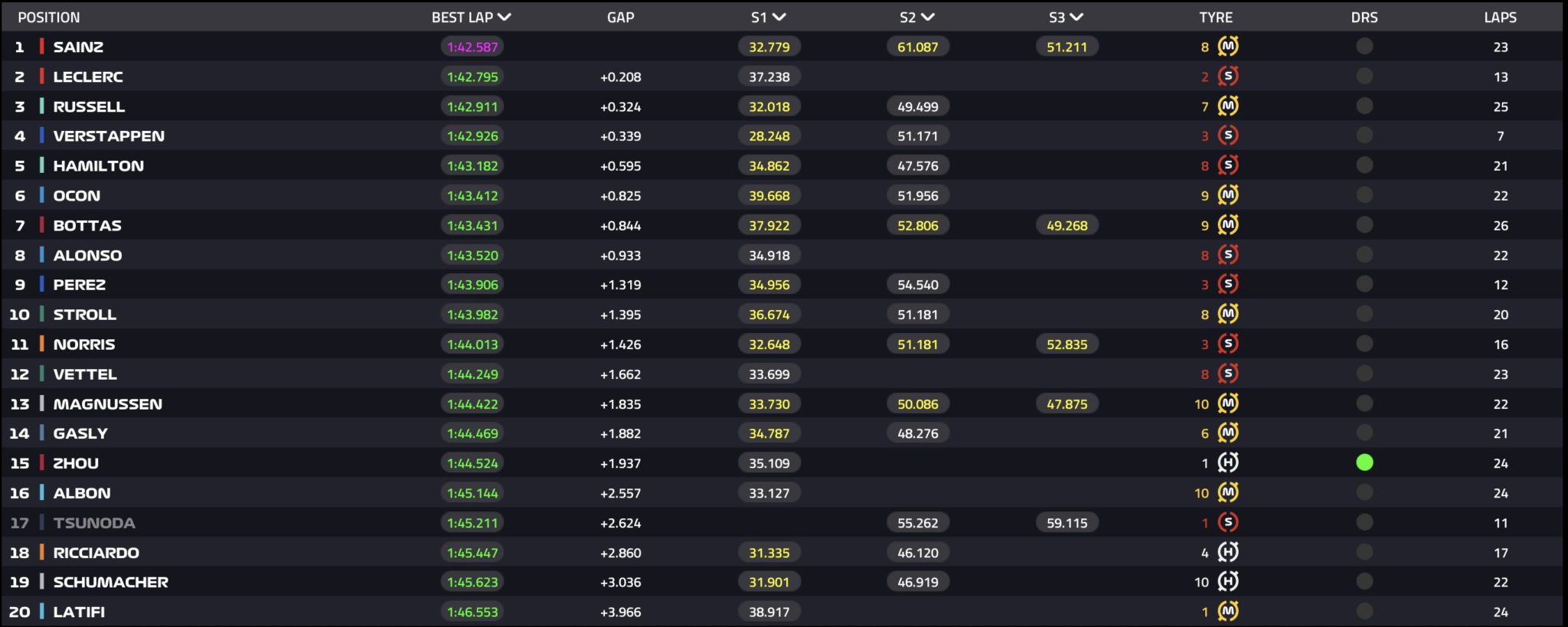This screenshot has width=1568, height=627.
Task: Click Sainz's DRS indicator dot
Action: (x=1364, y=47)
